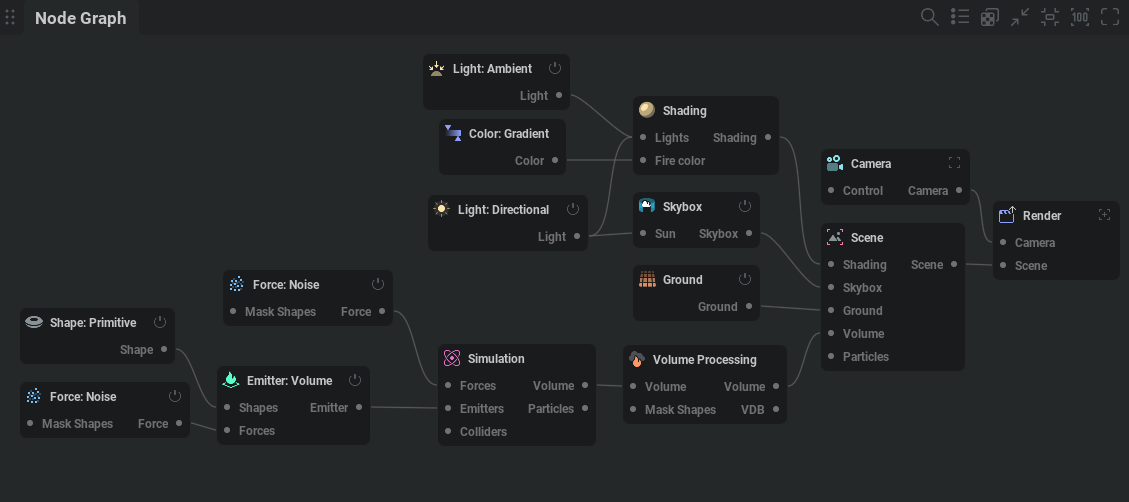Open the node search magnifier
The height and width of the screenshot is (502, 1129).
coord(929,17)
